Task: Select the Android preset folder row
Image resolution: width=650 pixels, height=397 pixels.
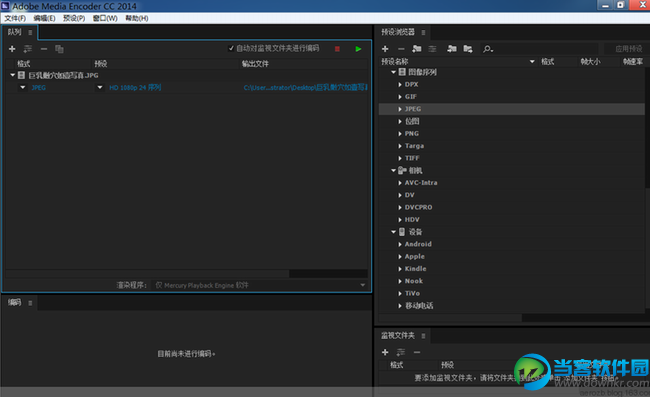Action: point(512,244)
